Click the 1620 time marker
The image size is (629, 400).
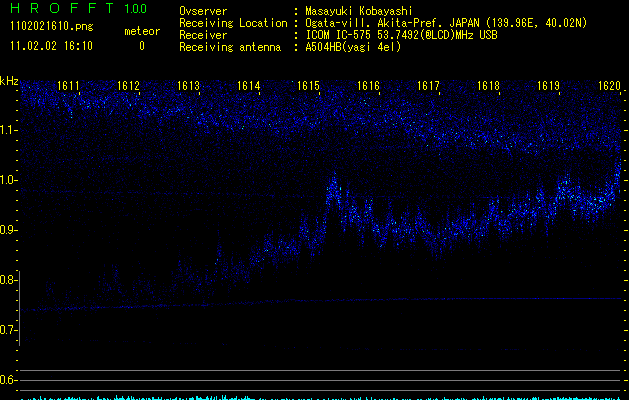(609, 87)
